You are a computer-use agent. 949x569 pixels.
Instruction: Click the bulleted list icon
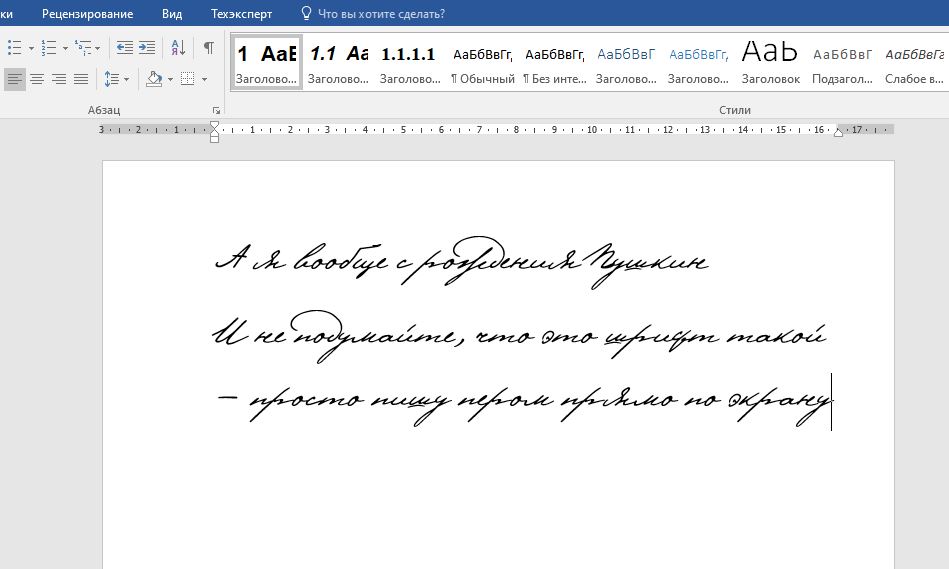coord(15,47)
